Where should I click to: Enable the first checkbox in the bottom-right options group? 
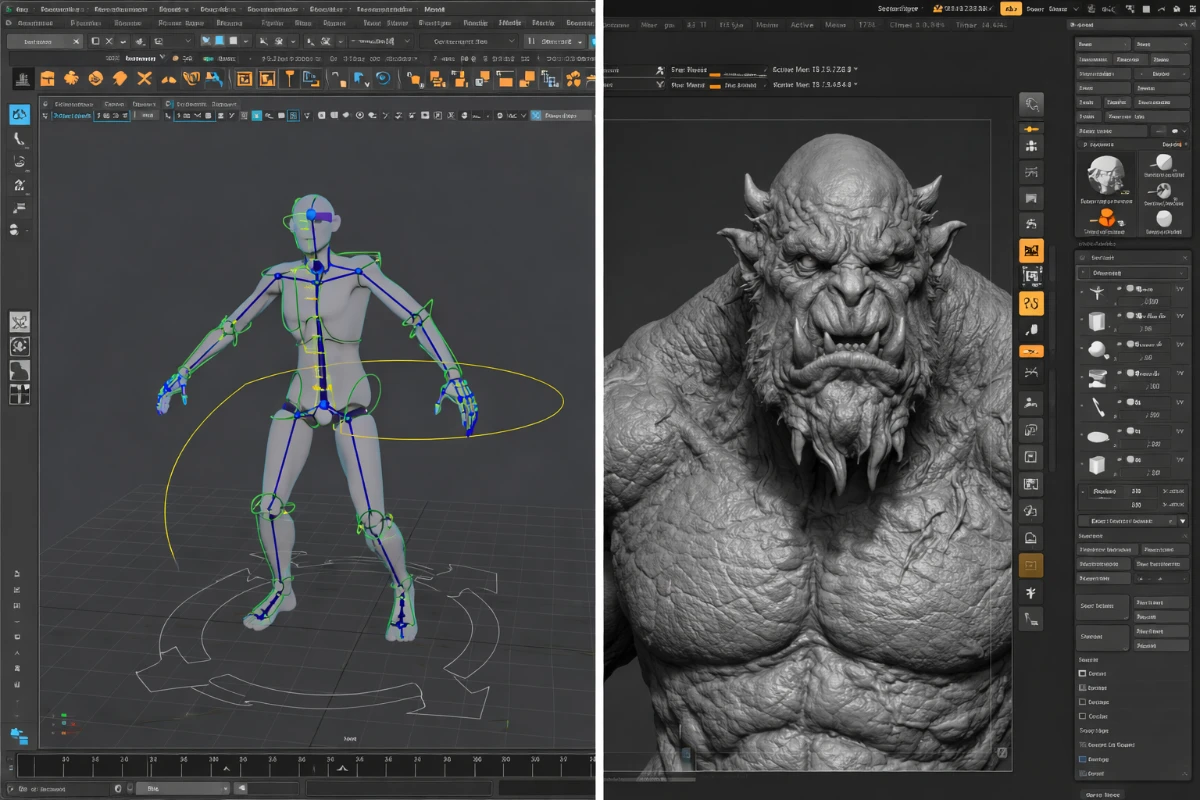pos(1080,673)
